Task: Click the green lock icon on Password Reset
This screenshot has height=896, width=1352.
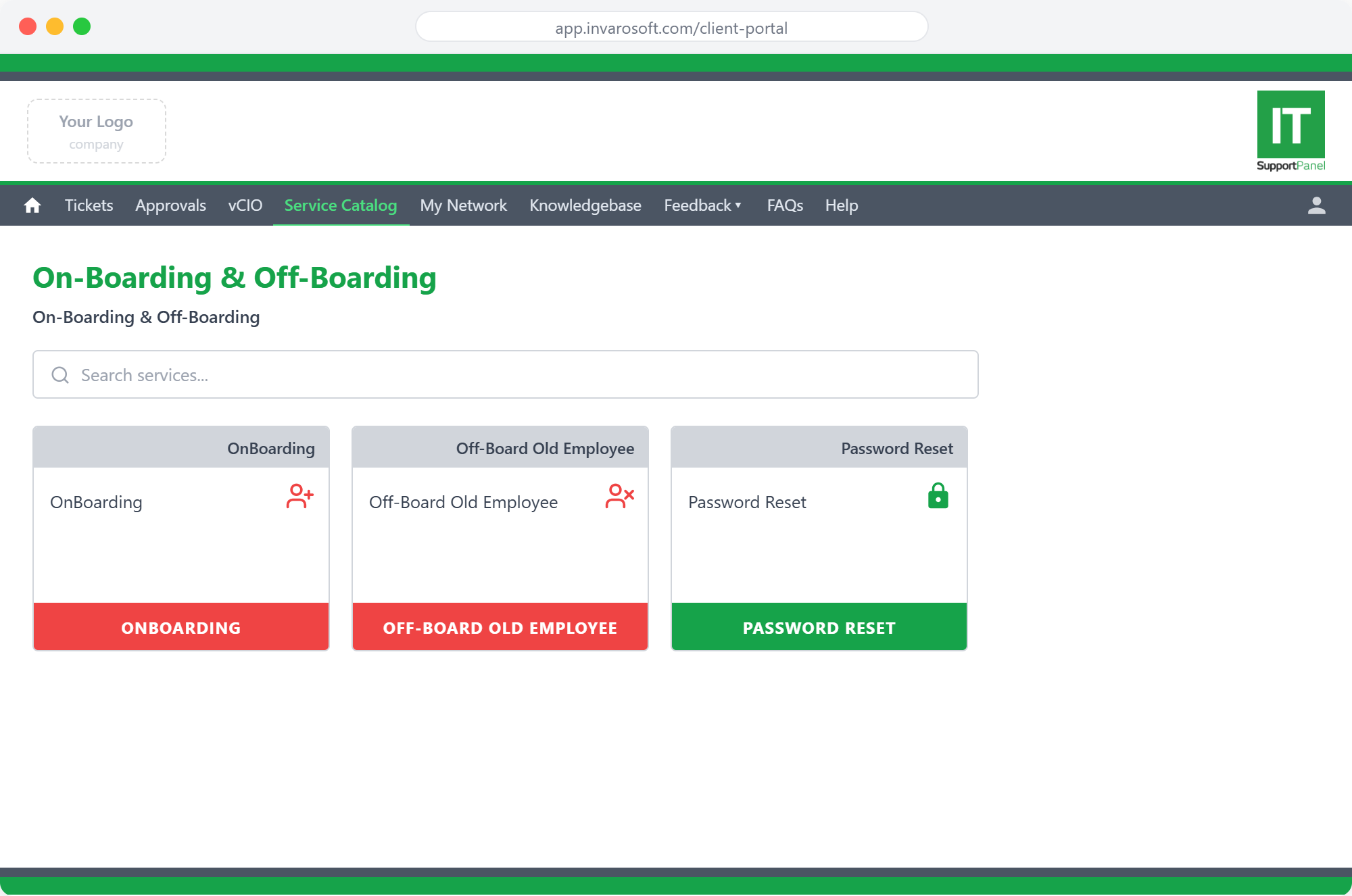Action: (938, 495)
